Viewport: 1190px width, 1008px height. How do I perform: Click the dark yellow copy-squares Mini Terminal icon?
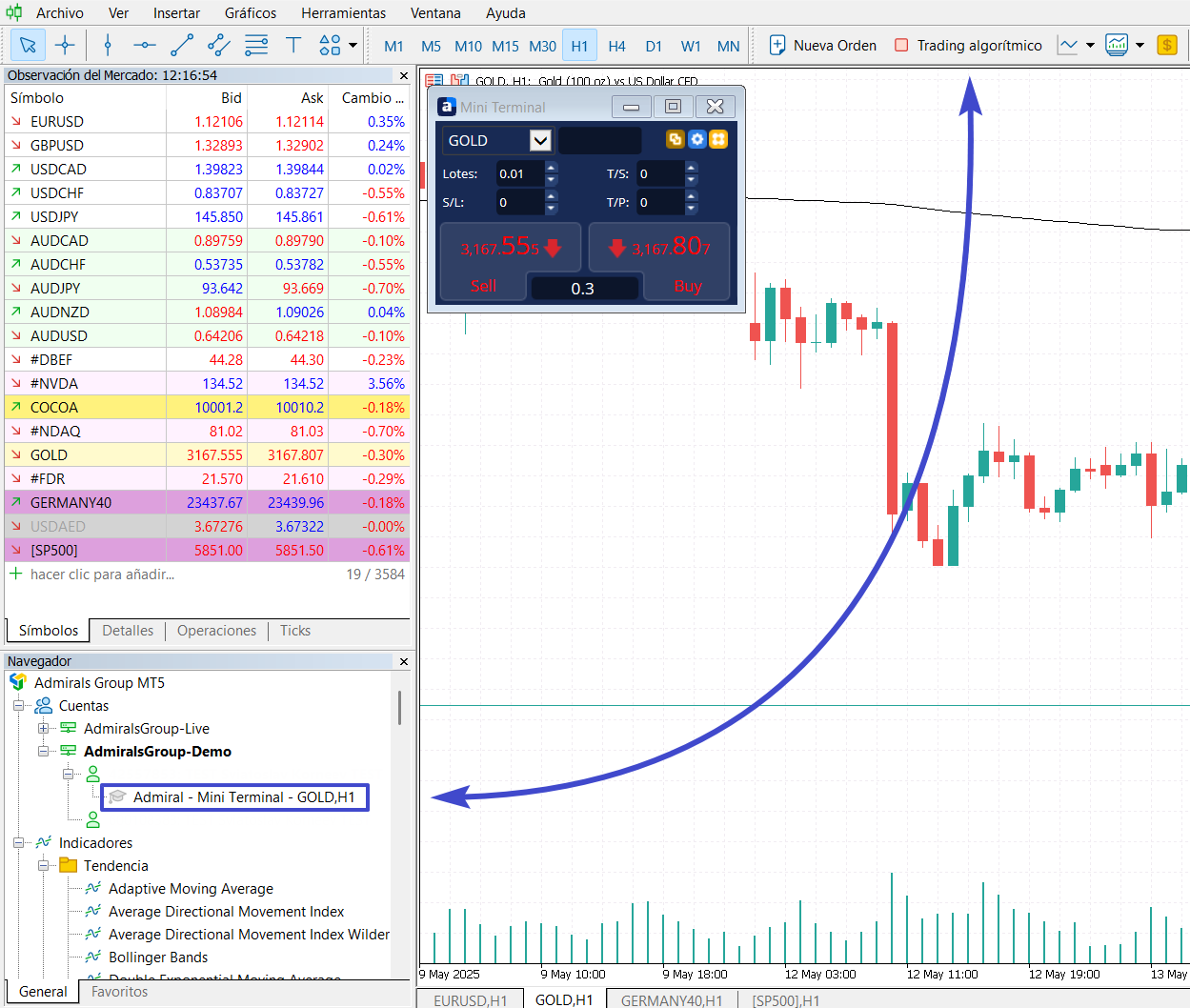(x=676, y=139)
